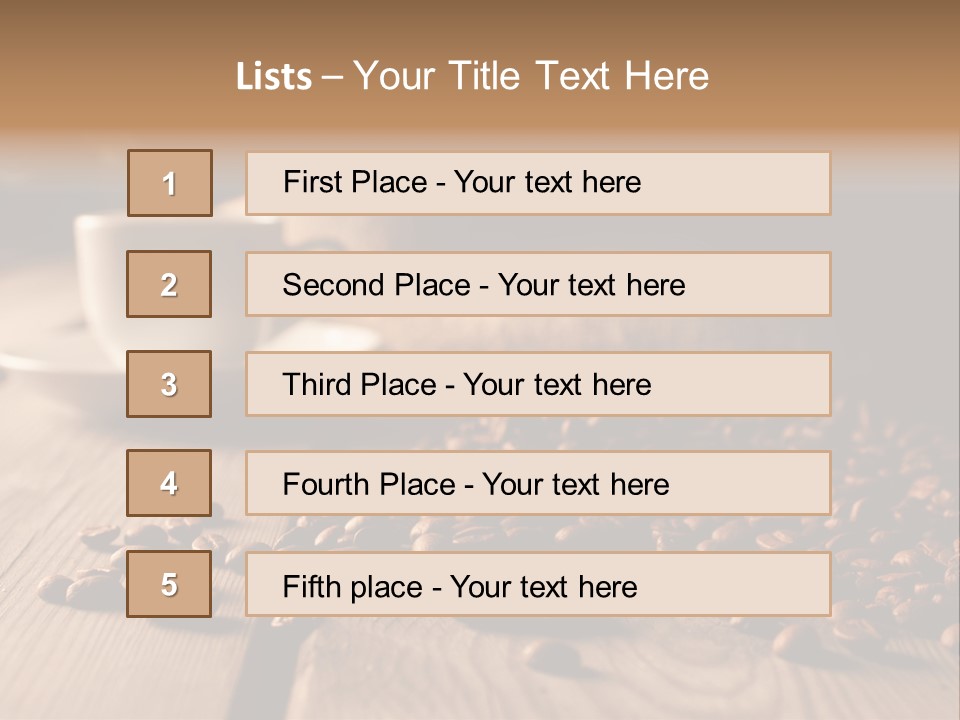Select the "Your Title Text Here" title text
The image size is (960, 720).
pos(531,76)
